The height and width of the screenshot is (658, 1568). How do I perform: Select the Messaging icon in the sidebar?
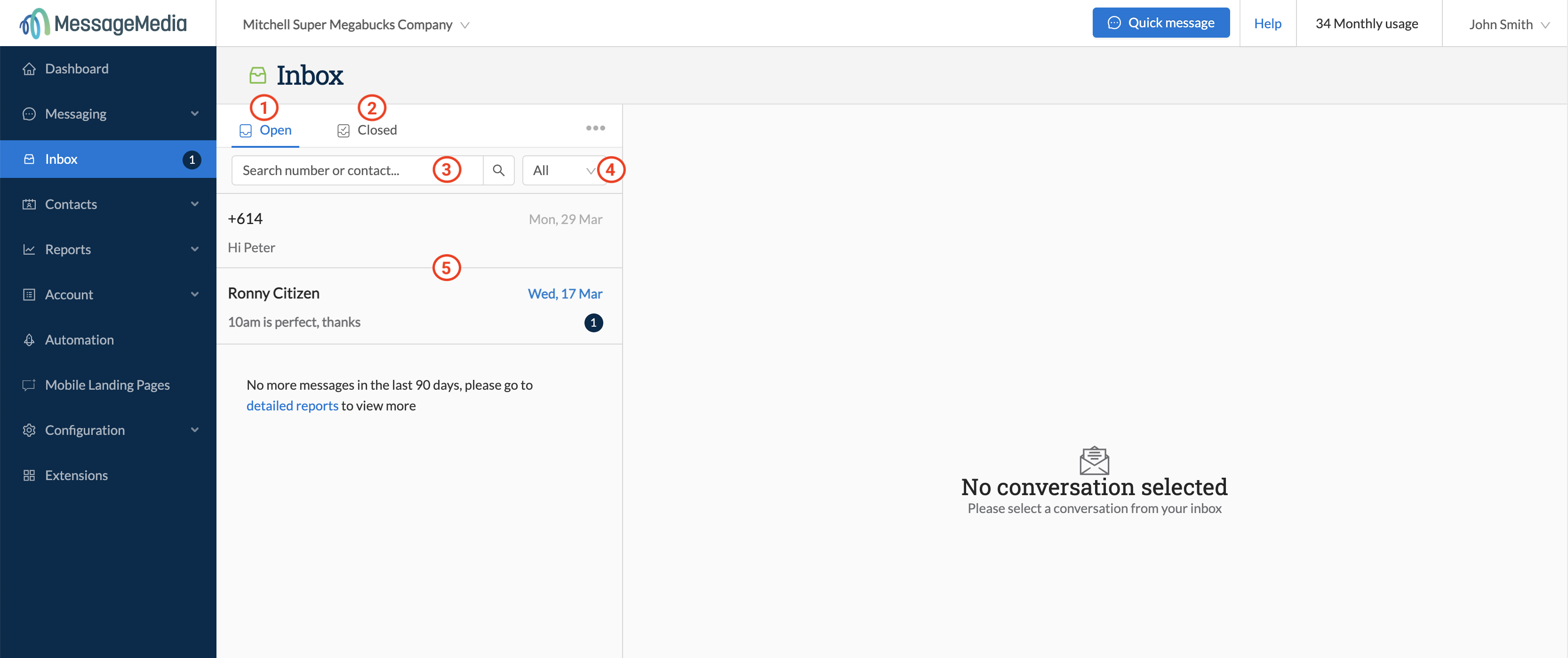[29, 114]
